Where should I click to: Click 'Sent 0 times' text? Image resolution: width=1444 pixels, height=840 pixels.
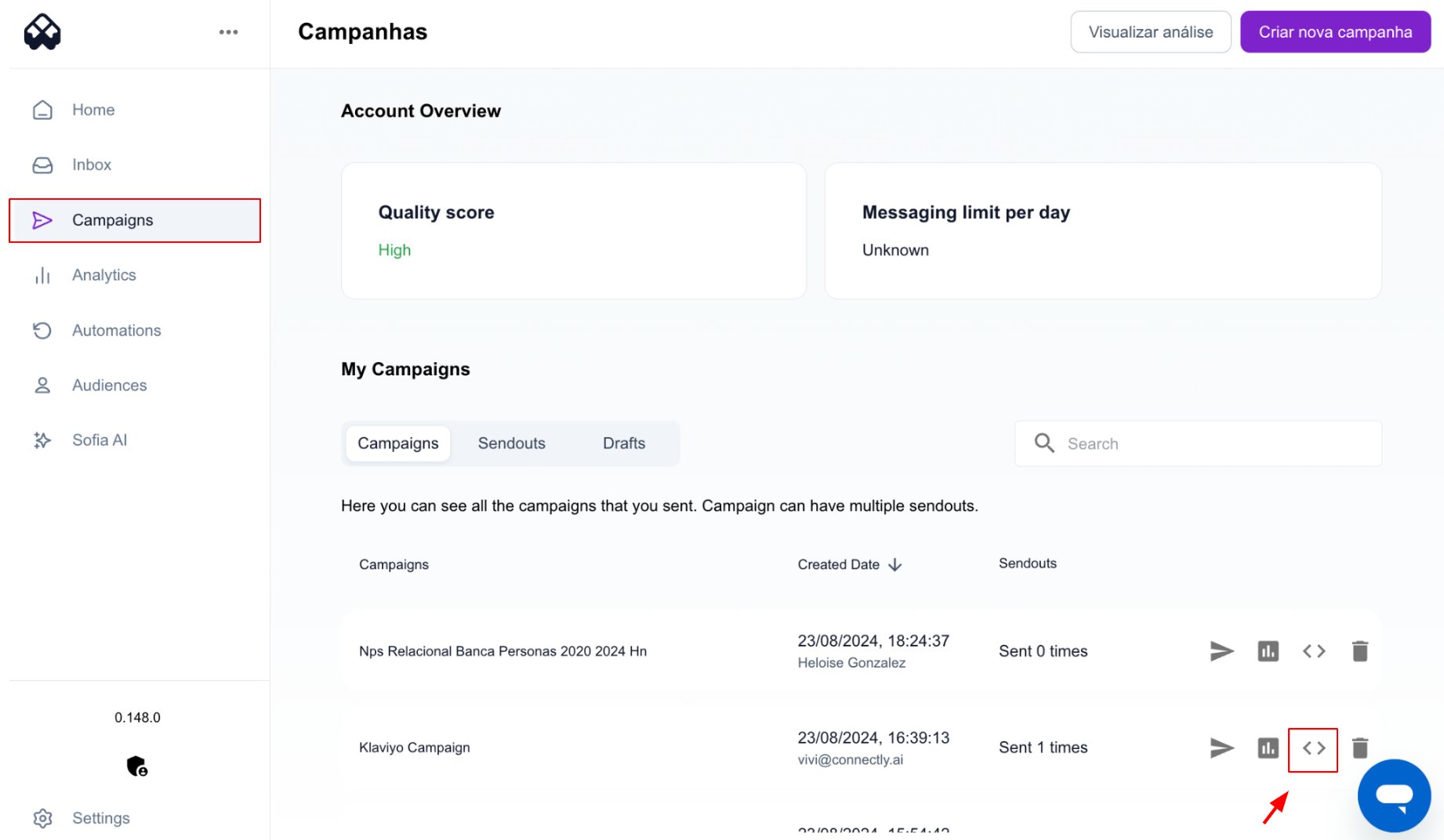pyautogui.click(x=1043, y=651)
